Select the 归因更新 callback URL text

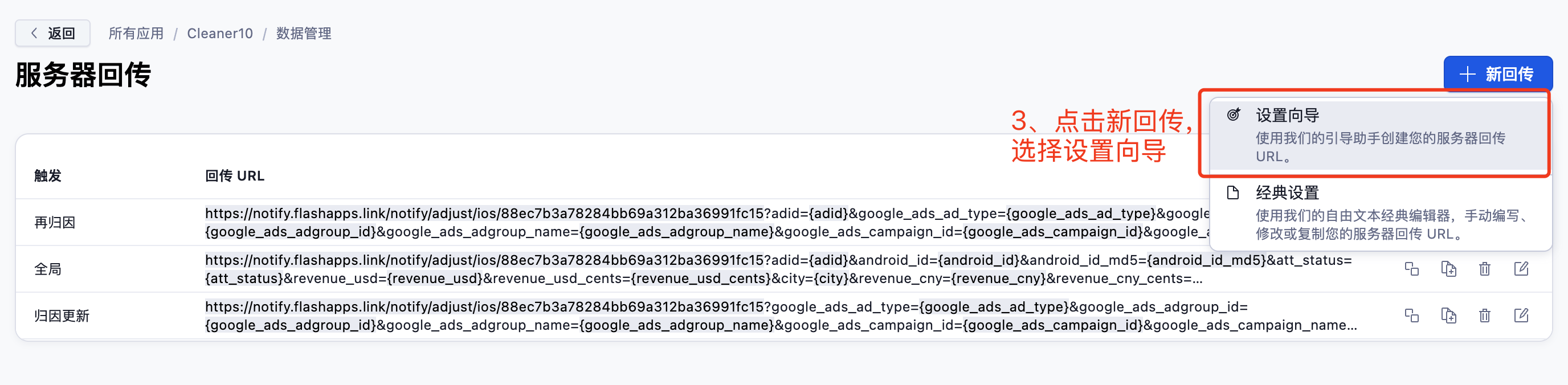point(781,316)
